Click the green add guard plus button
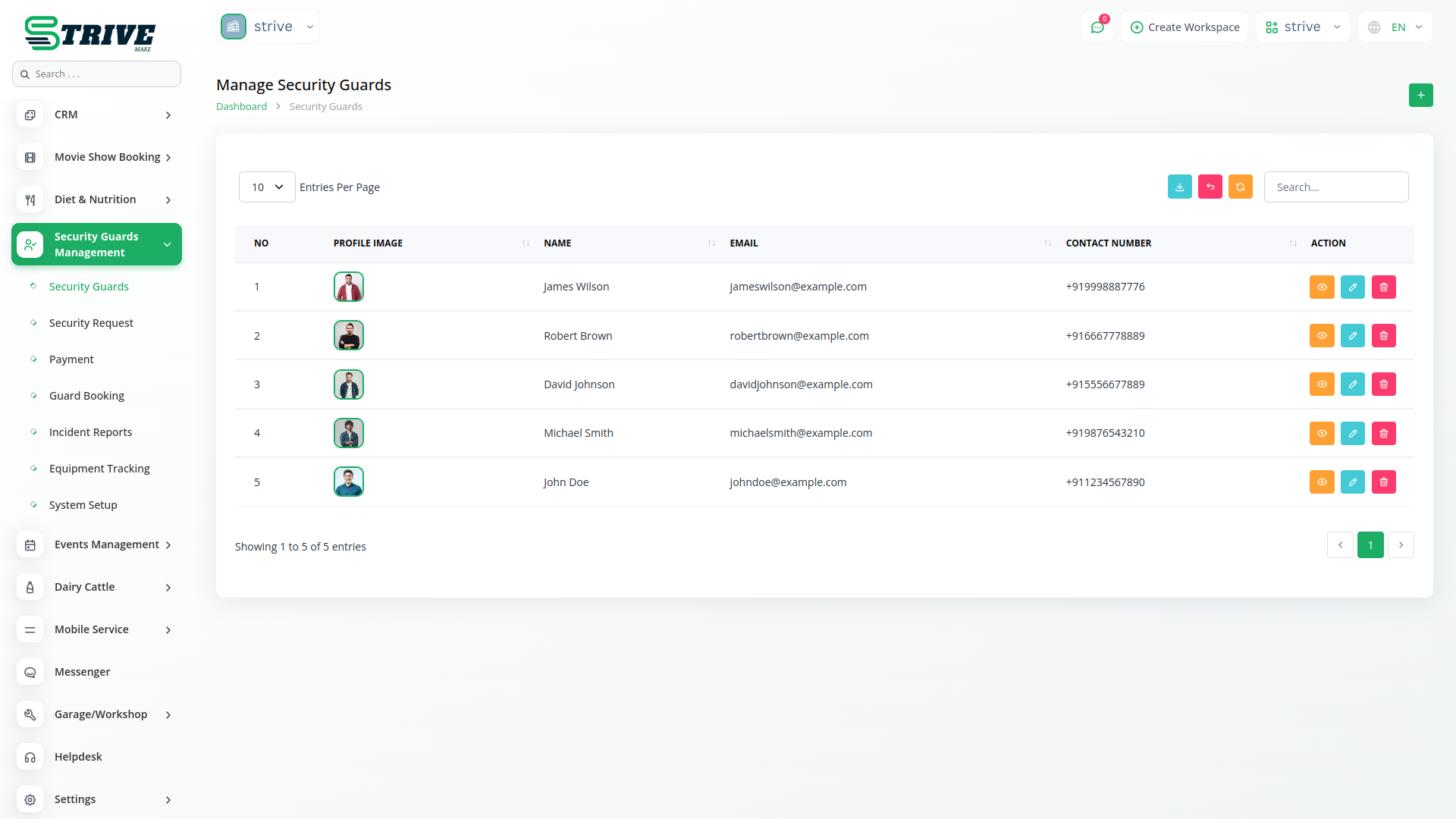The height and width of the screenshot is (819, 1456). tap(1420, 96)
